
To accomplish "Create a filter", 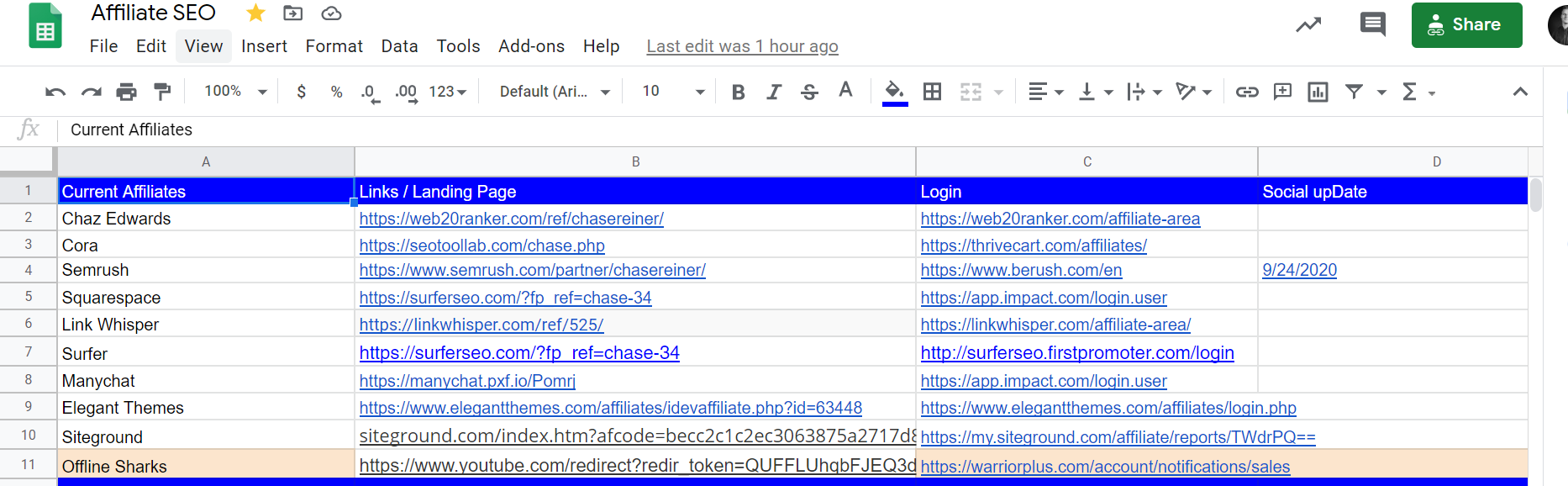I will click(1354, 92).
